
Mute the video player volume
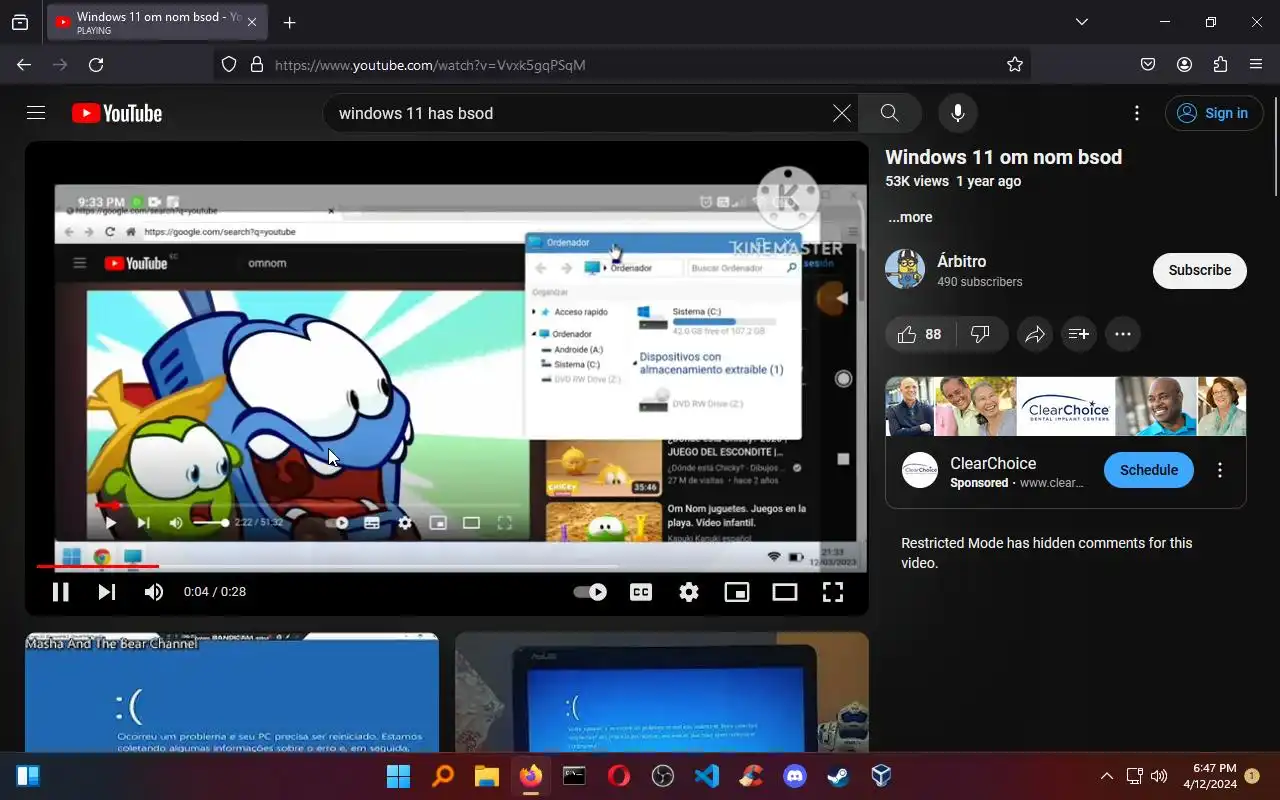[x=153, y=592]
